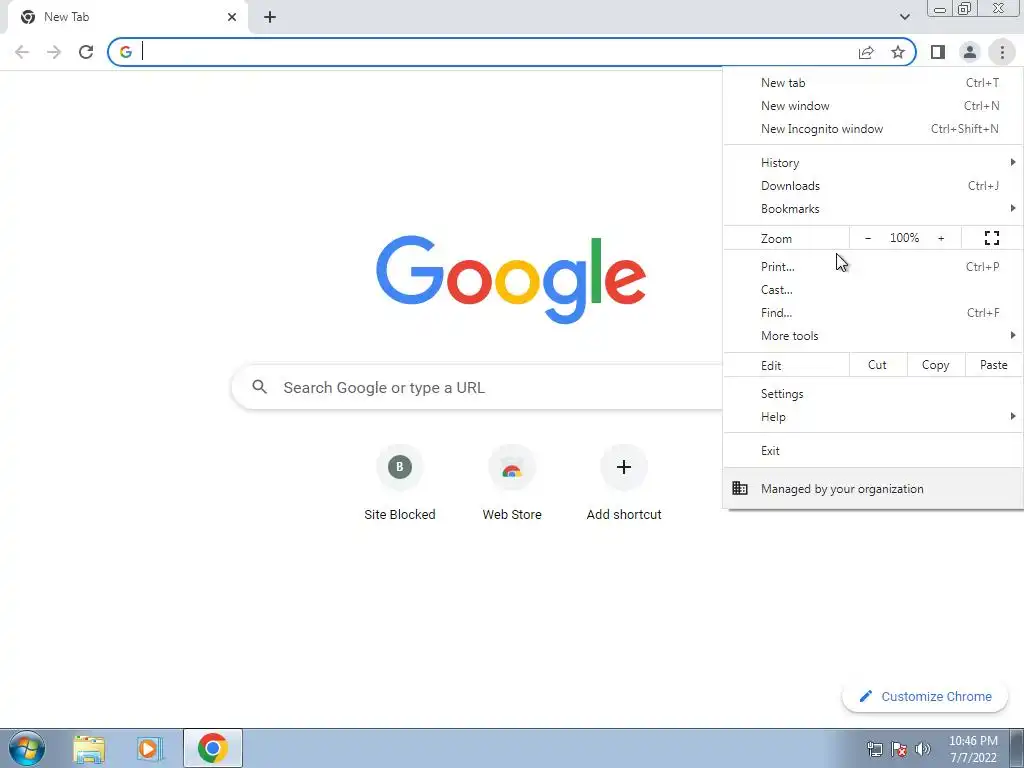Image resolution: width=1024 pixels, height=768 pixels.
Task: Expand the History submenu
Action: tap(873, 163)
